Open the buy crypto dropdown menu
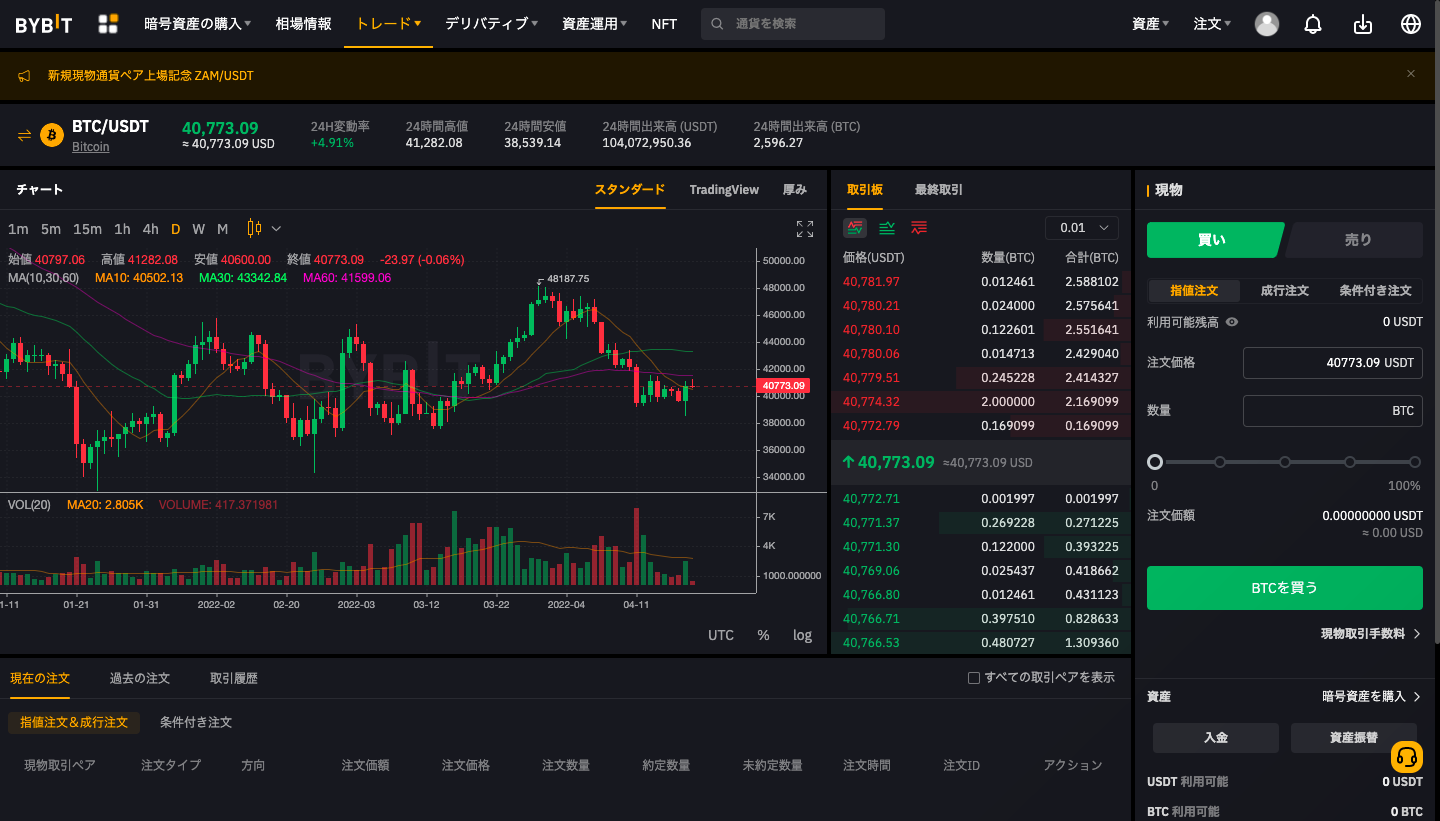The image size is (1440, 821). point(197,24)
